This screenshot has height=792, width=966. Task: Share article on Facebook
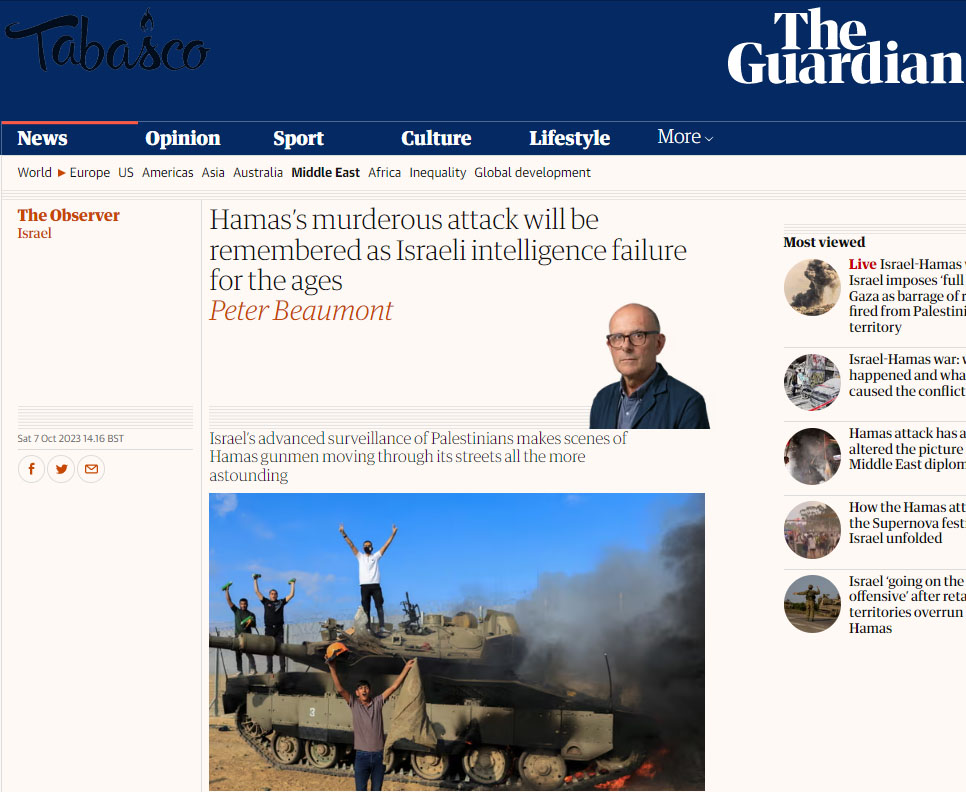click(x=31, y=469)
